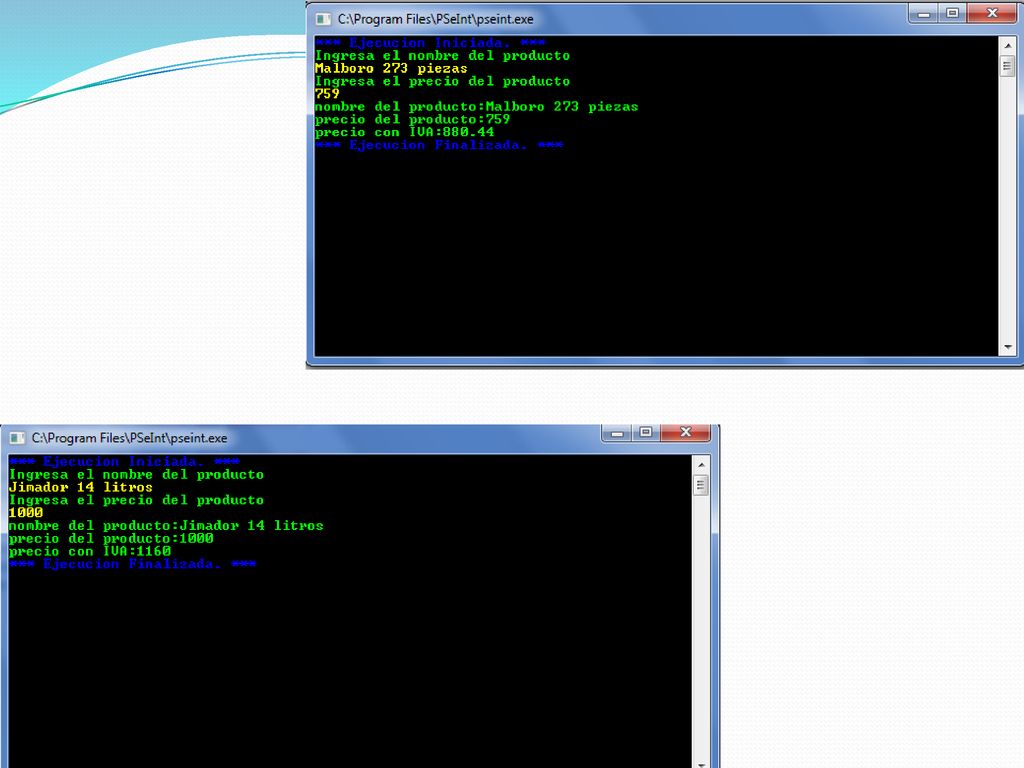The width and height of the screenshot is (1024, 768).
Task: Click the line 'nombre del producto:Jimador 14 litros'
Action: [167, 526]
